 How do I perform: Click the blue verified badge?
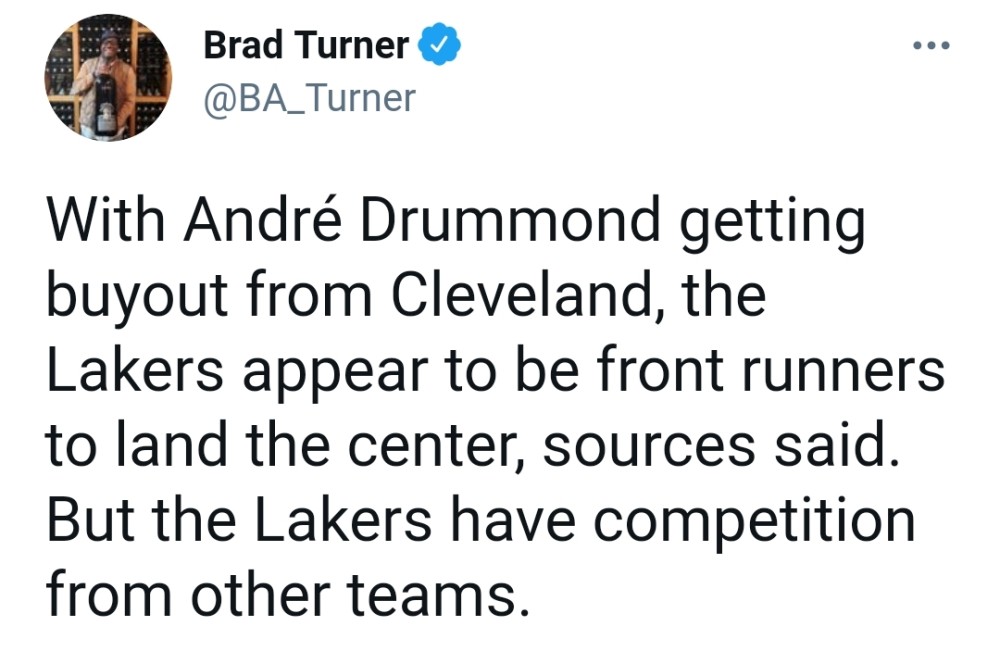tap(439, 44)
